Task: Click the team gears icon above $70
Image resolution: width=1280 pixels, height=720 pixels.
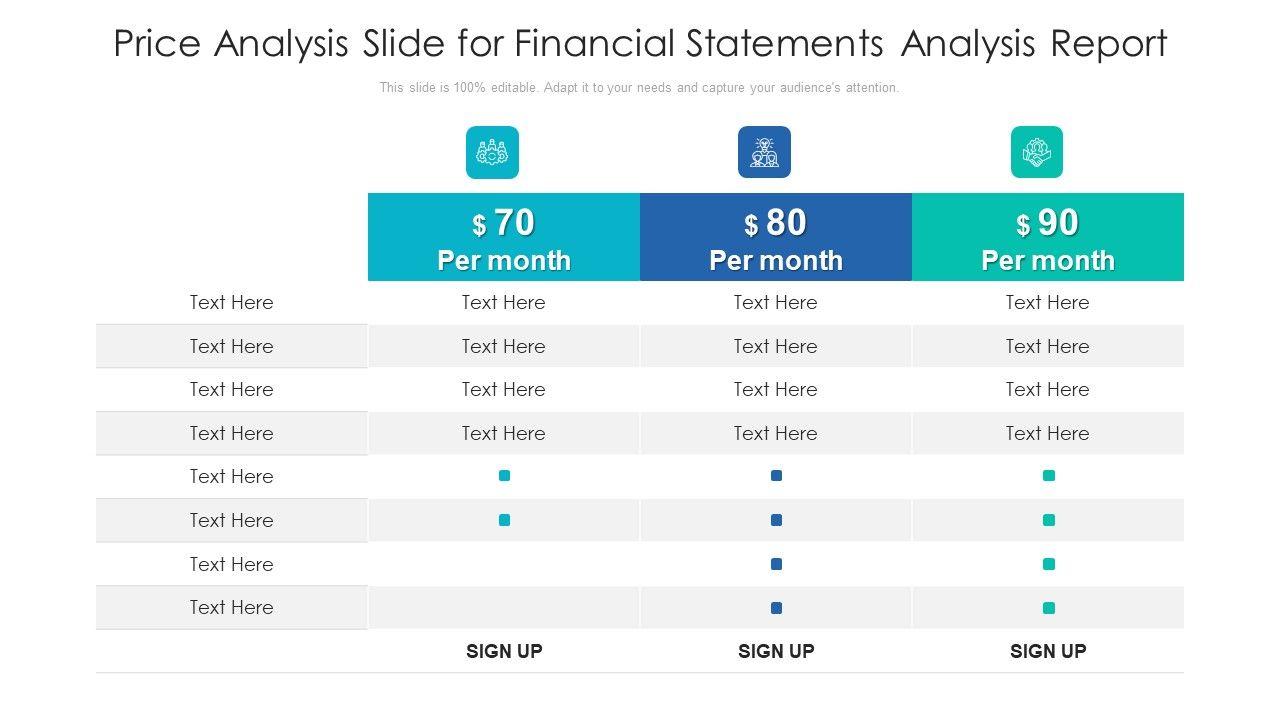Action: pyautogui.click(x=492, y=152)
